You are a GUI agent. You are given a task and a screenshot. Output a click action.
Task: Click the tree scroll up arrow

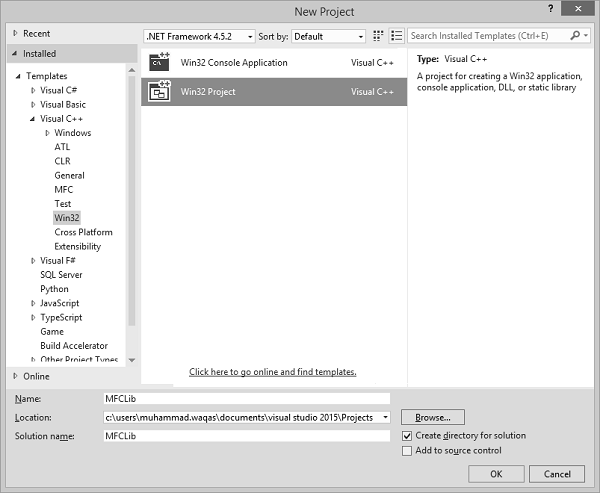(x=132, y=70)
